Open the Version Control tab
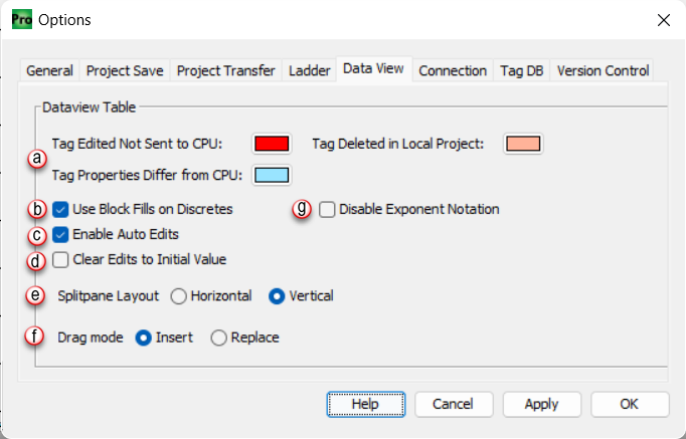Viewport: 686px width, 439px height. coord(603,71)
